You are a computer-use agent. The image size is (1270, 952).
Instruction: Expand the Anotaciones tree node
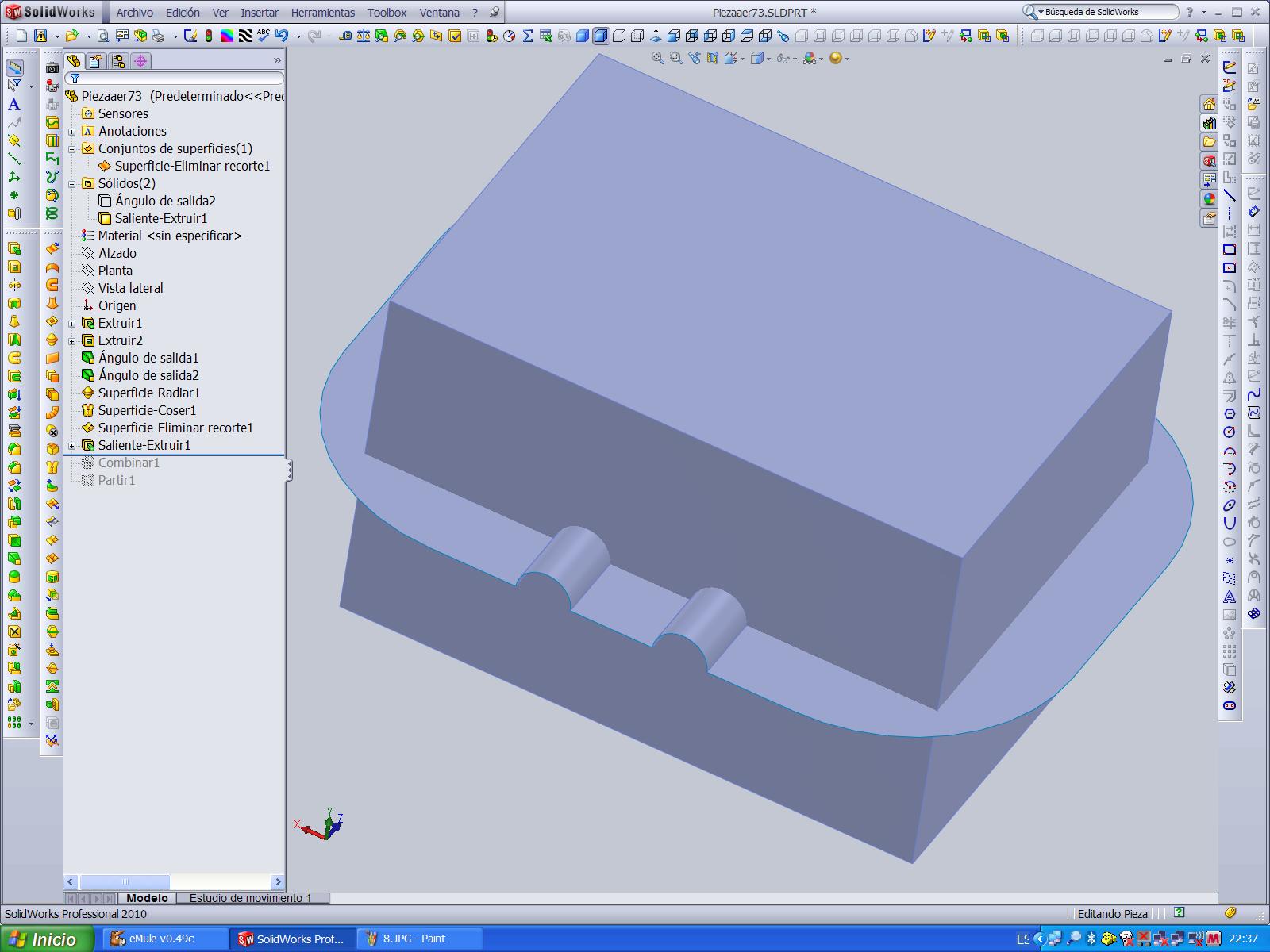72,132
